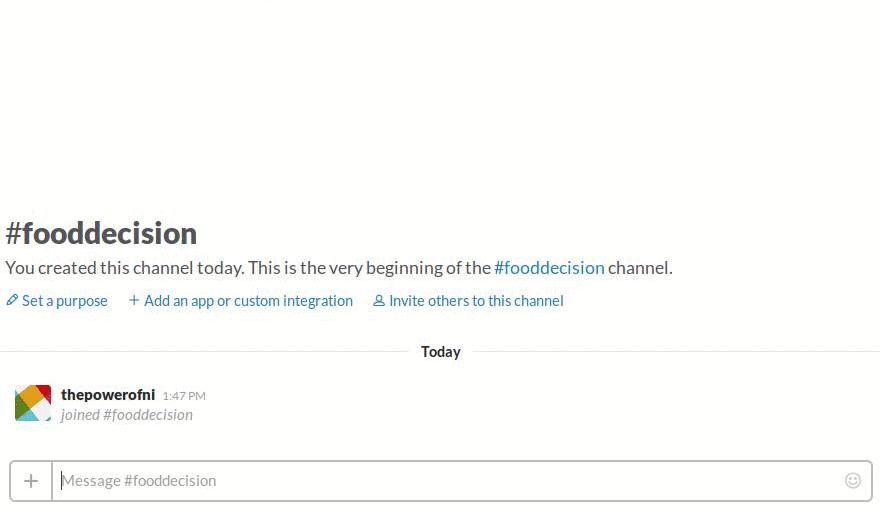Open the emoji picker smiley
Image resolution: width=880 pixels, height=513 pixels.
[853, 481]
